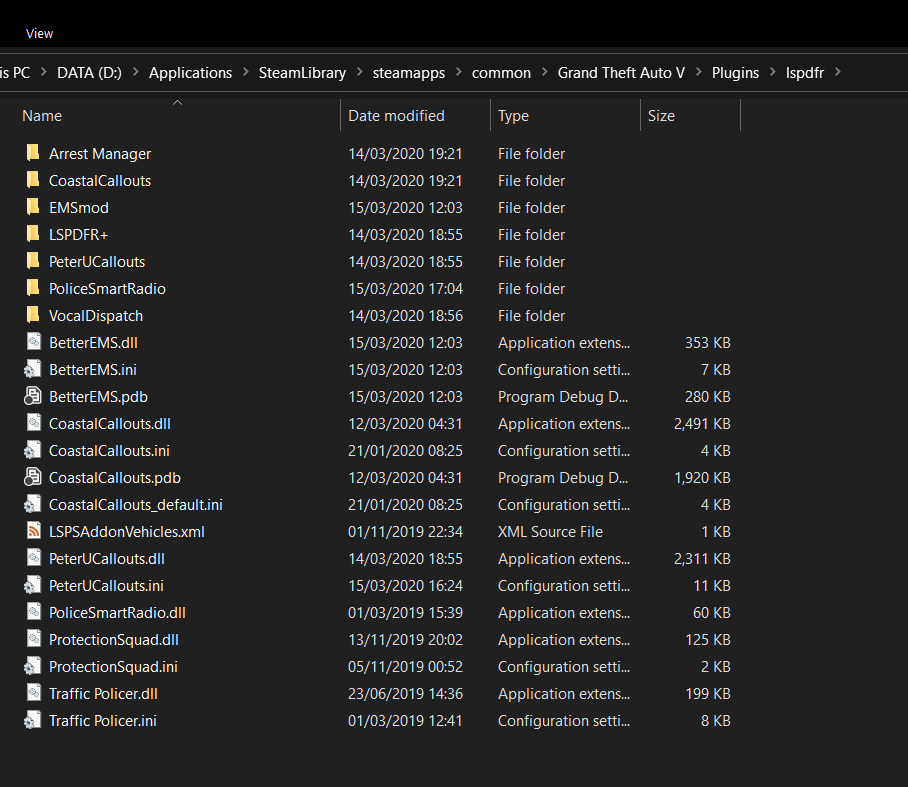Click the 13/11/2019 20:02 date cell

pos(405,640)
